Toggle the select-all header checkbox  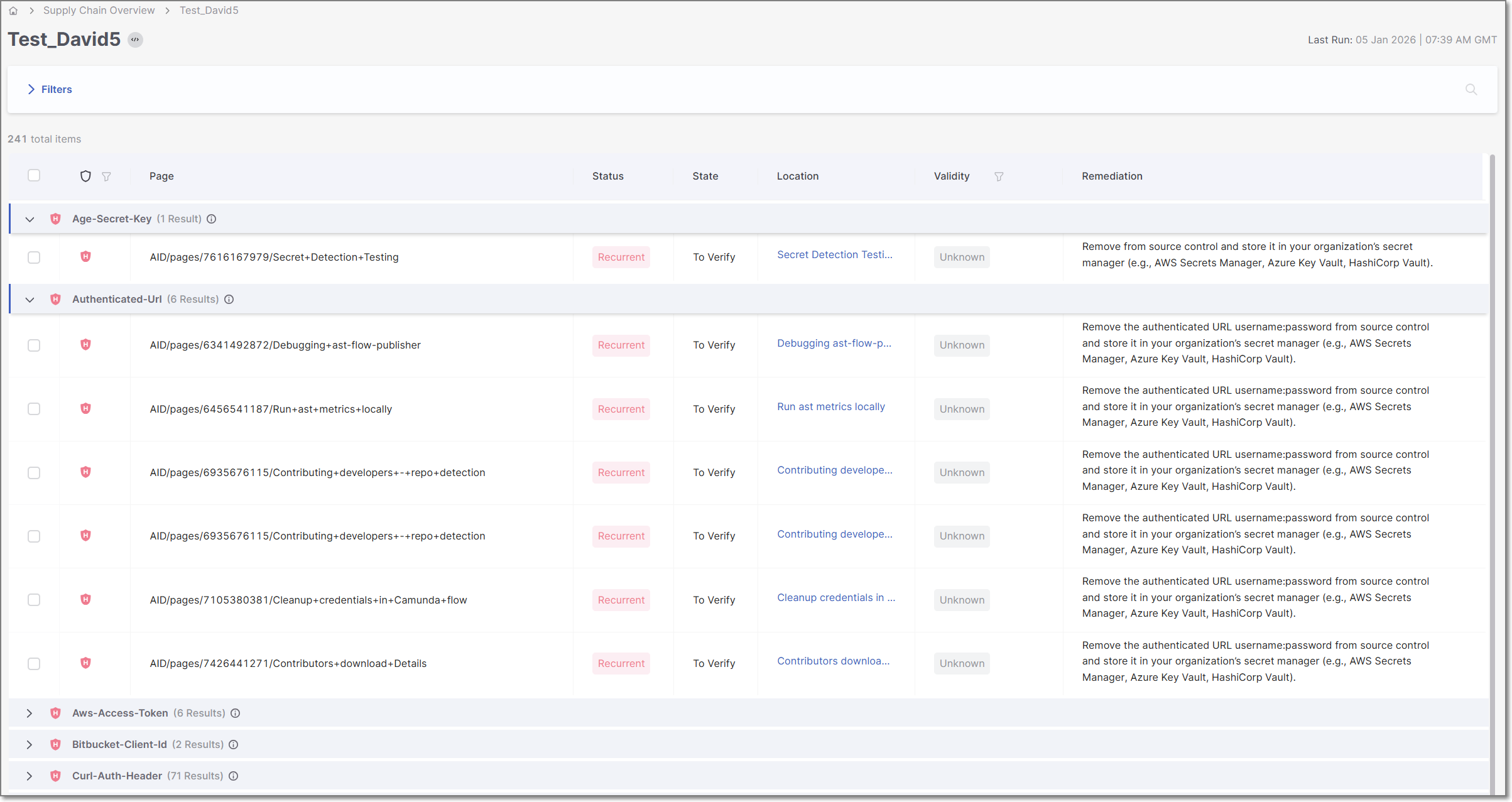coord(34,175)
